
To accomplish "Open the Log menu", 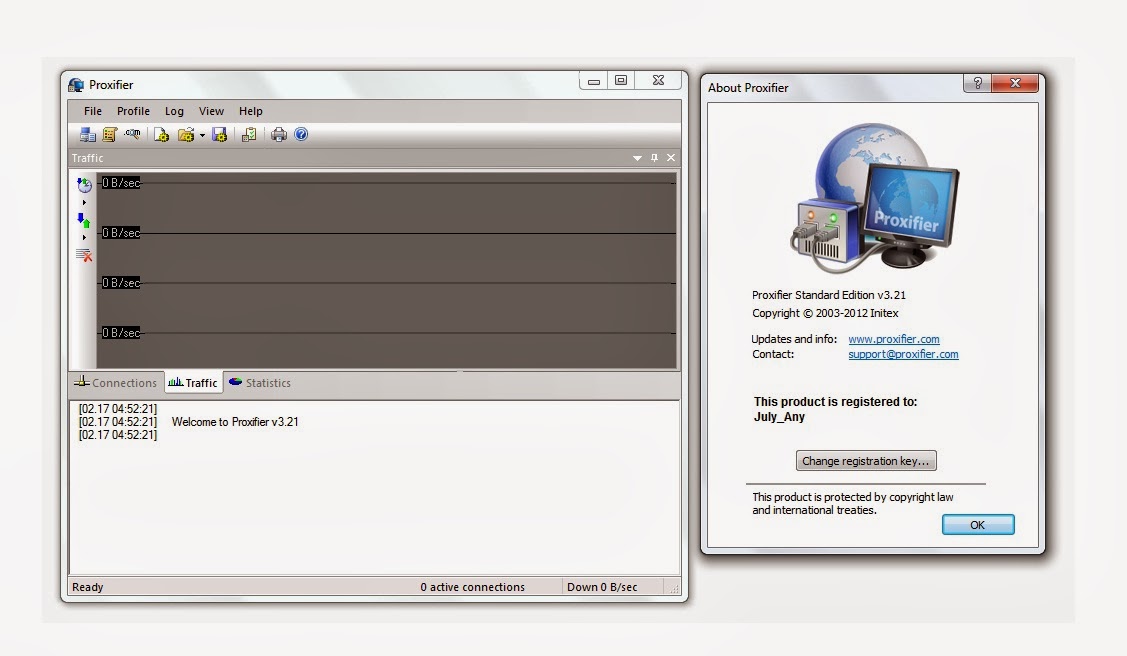I will (174, 111).
